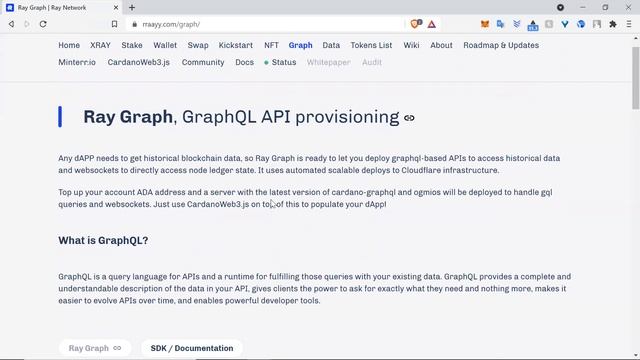Image resolution: width=640 pixels, height=360 pixels.
Task: Open the extension with the blue stacked chevrons
Action: point(516,24)
